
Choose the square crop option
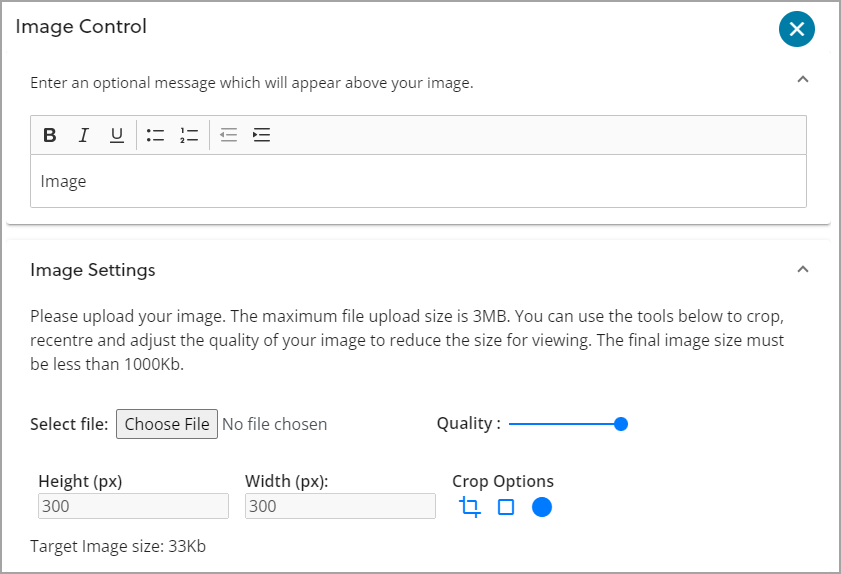(506, 507)
